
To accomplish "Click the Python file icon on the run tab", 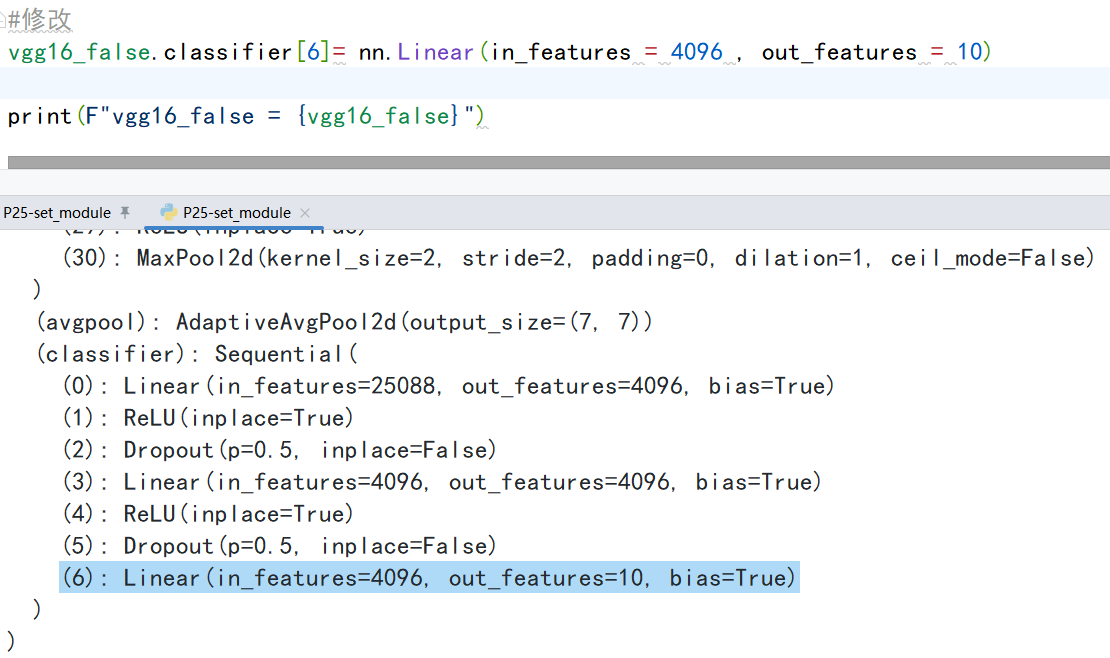I will (169, 213).
